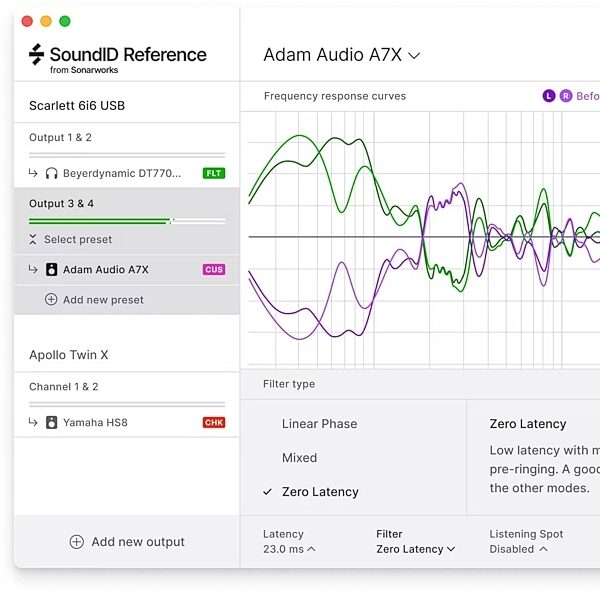The height and width of the screenshot is (594, 600).
Task: Click the CUS badge on Adam Audio A7X
Action: (x=214, y=269)
